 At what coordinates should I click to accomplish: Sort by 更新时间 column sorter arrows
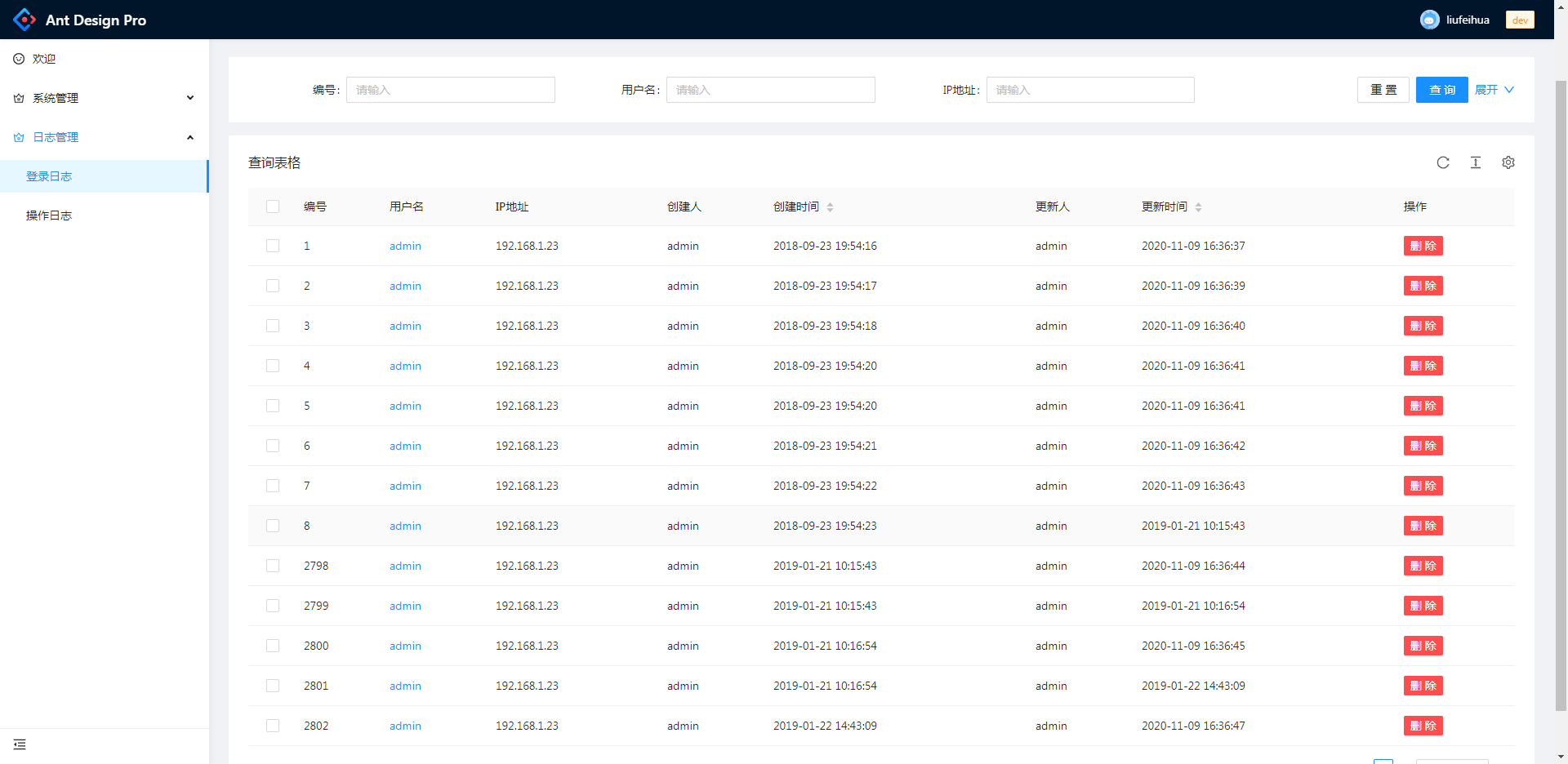coord(1198,207)
